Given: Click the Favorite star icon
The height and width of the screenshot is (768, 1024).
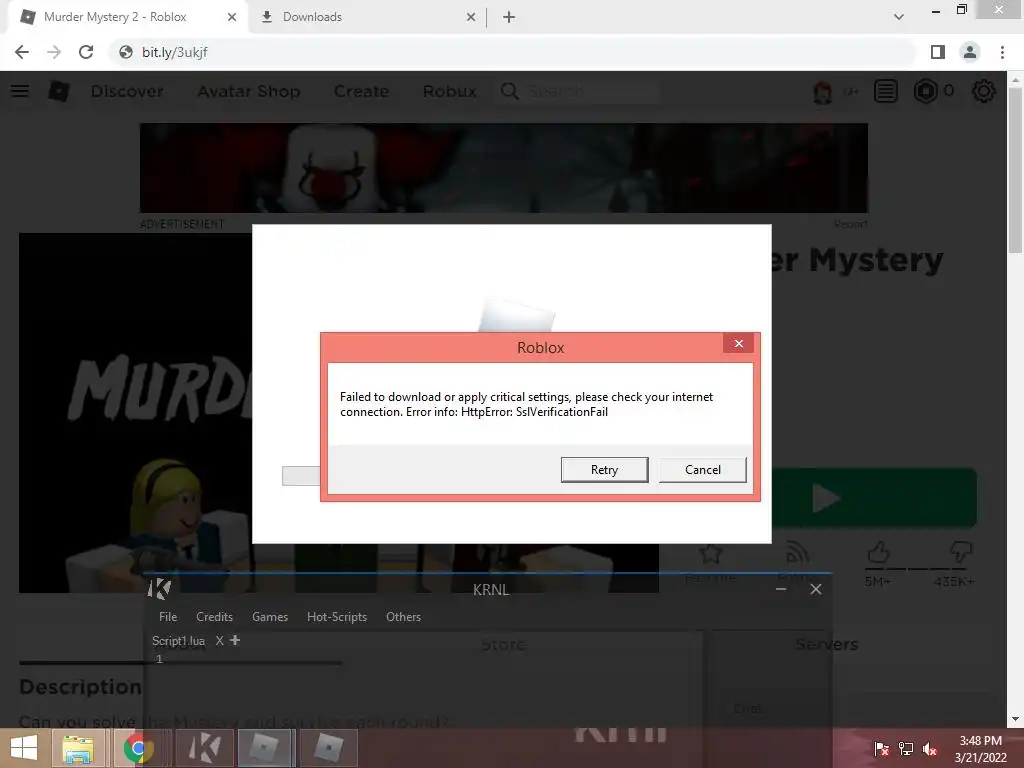Looking at the screenshot, I should point(711,554).
